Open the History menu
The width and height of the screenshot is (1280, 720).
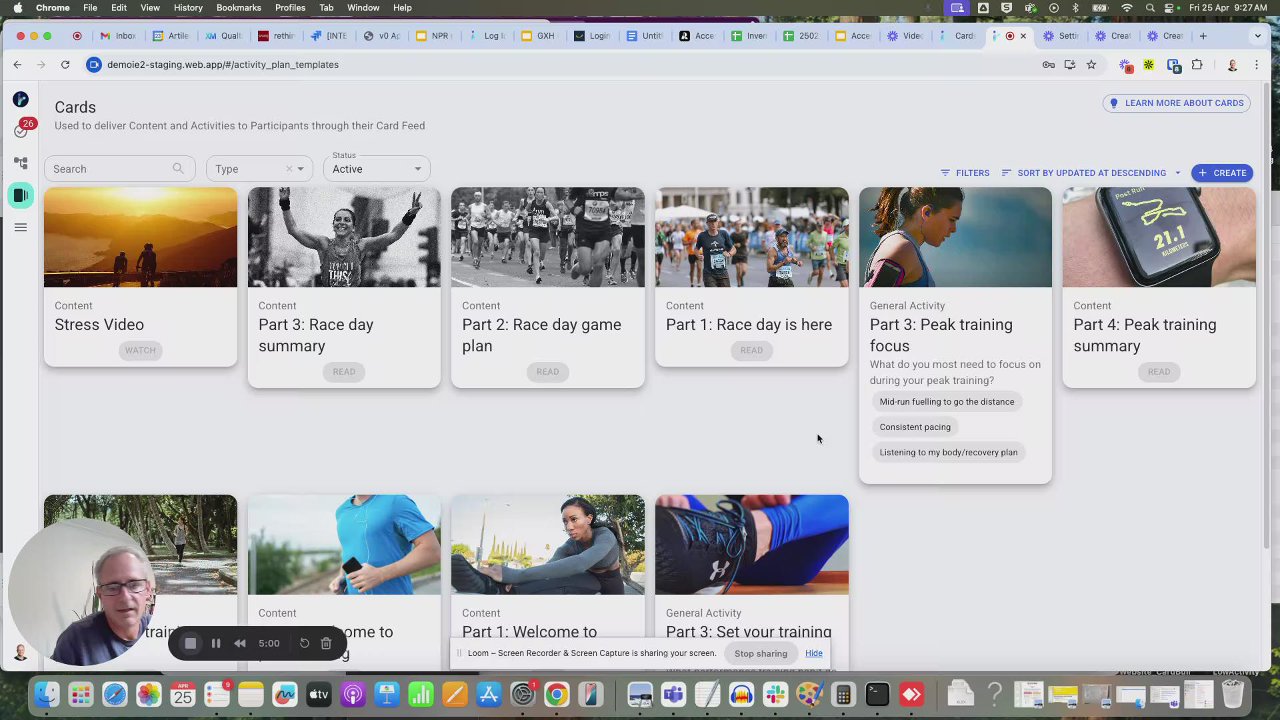(188, 8)
